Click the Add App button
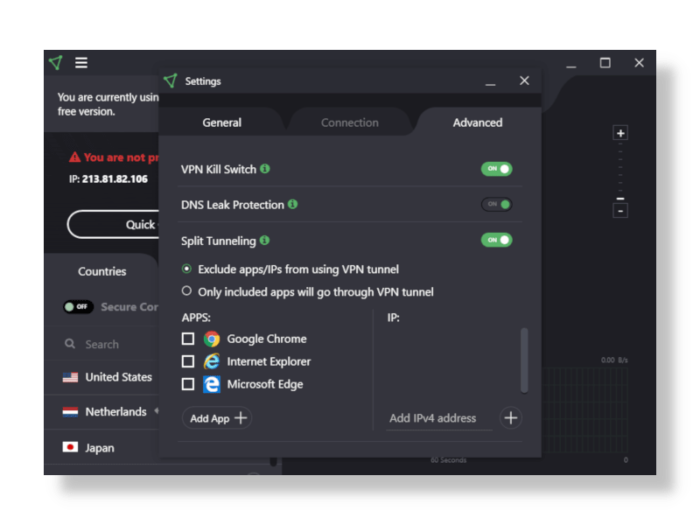700x525 pixels. pyautogui.click(x=217, y=418)
